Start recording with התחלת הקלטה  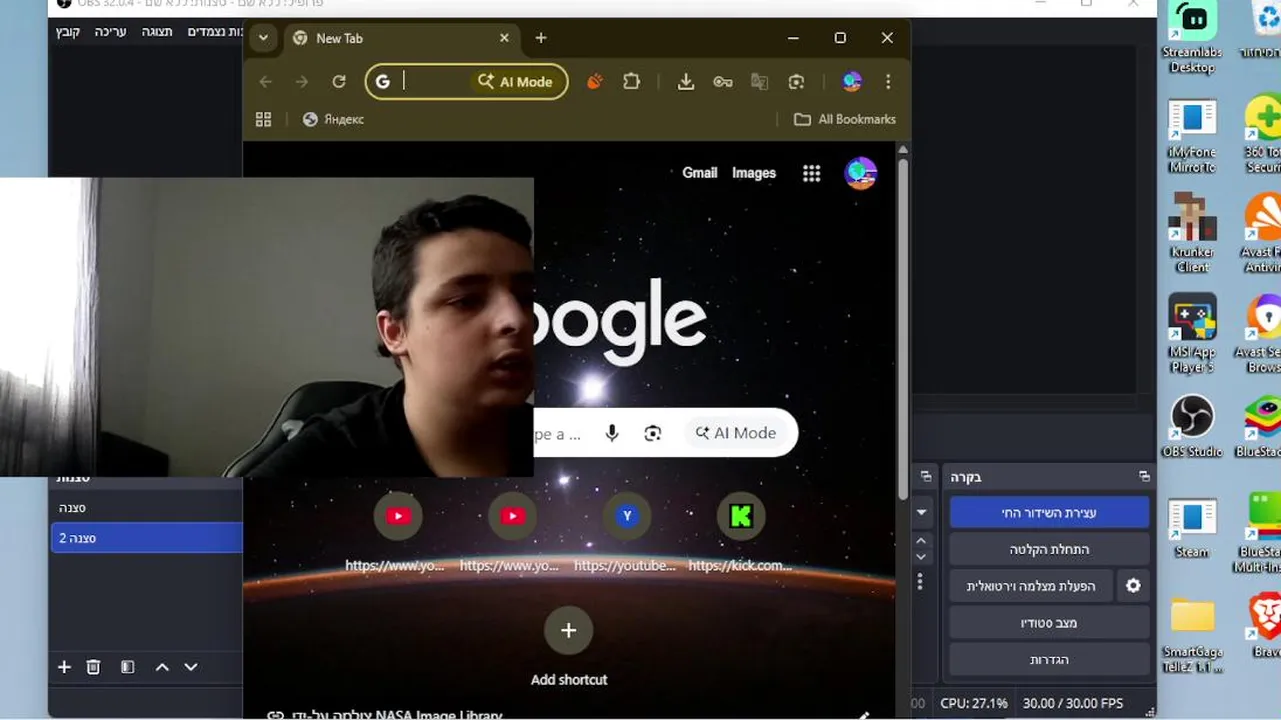(x=1049, y=550)
